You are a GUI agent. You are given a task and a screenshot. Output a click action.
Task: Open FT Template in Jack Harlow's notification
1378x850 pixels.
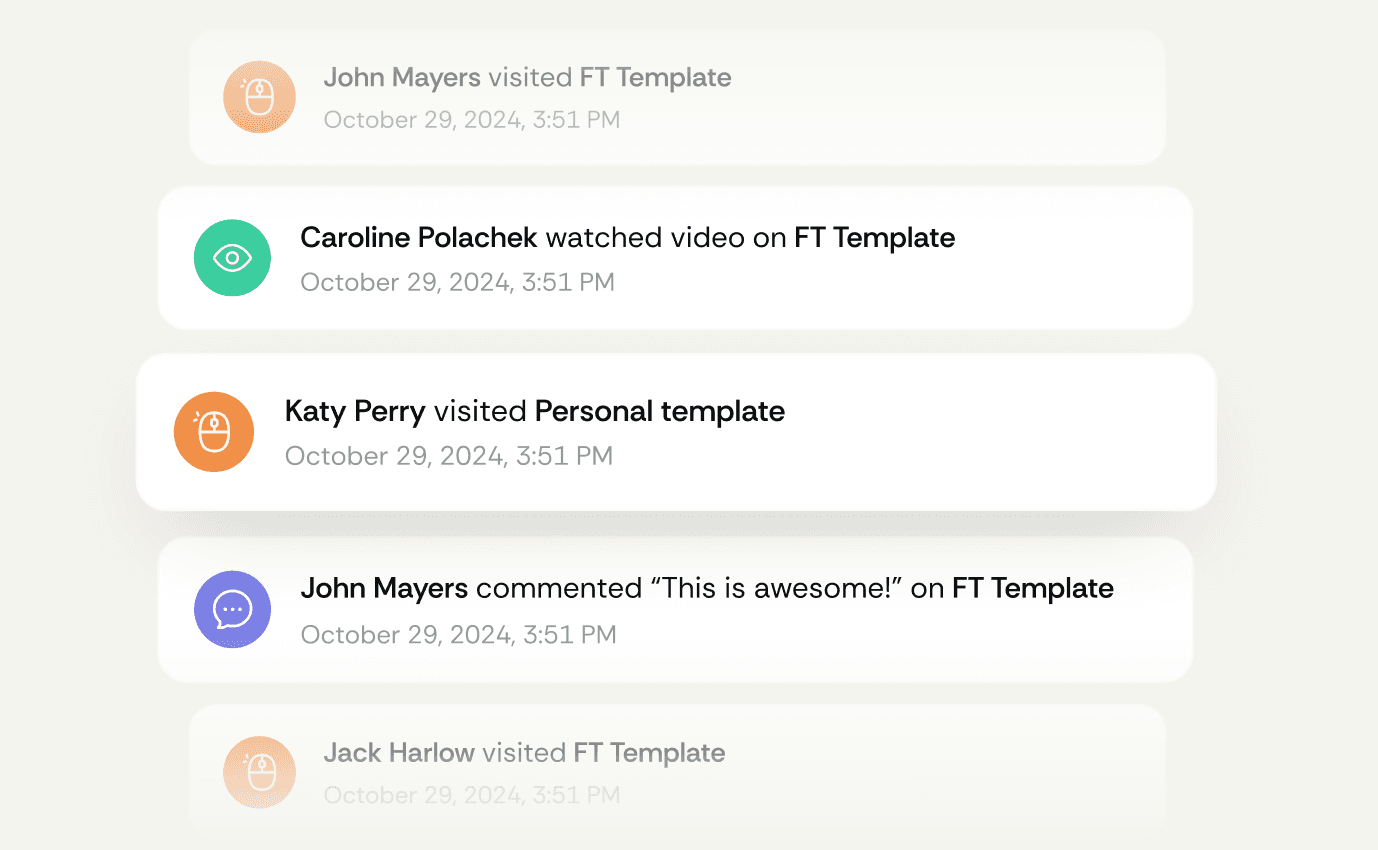pos(649,753)
